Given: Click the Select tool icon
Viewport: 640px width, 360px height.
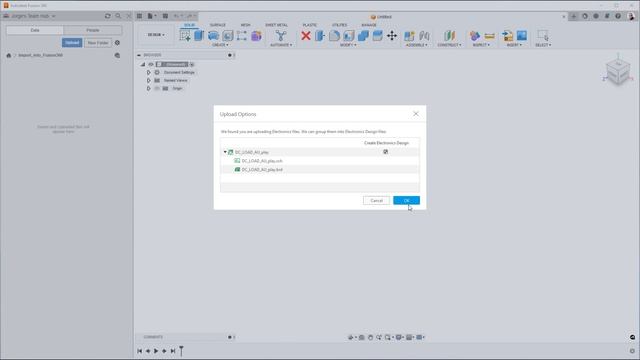Looking at the screenshot, I should tap(543, 36).
